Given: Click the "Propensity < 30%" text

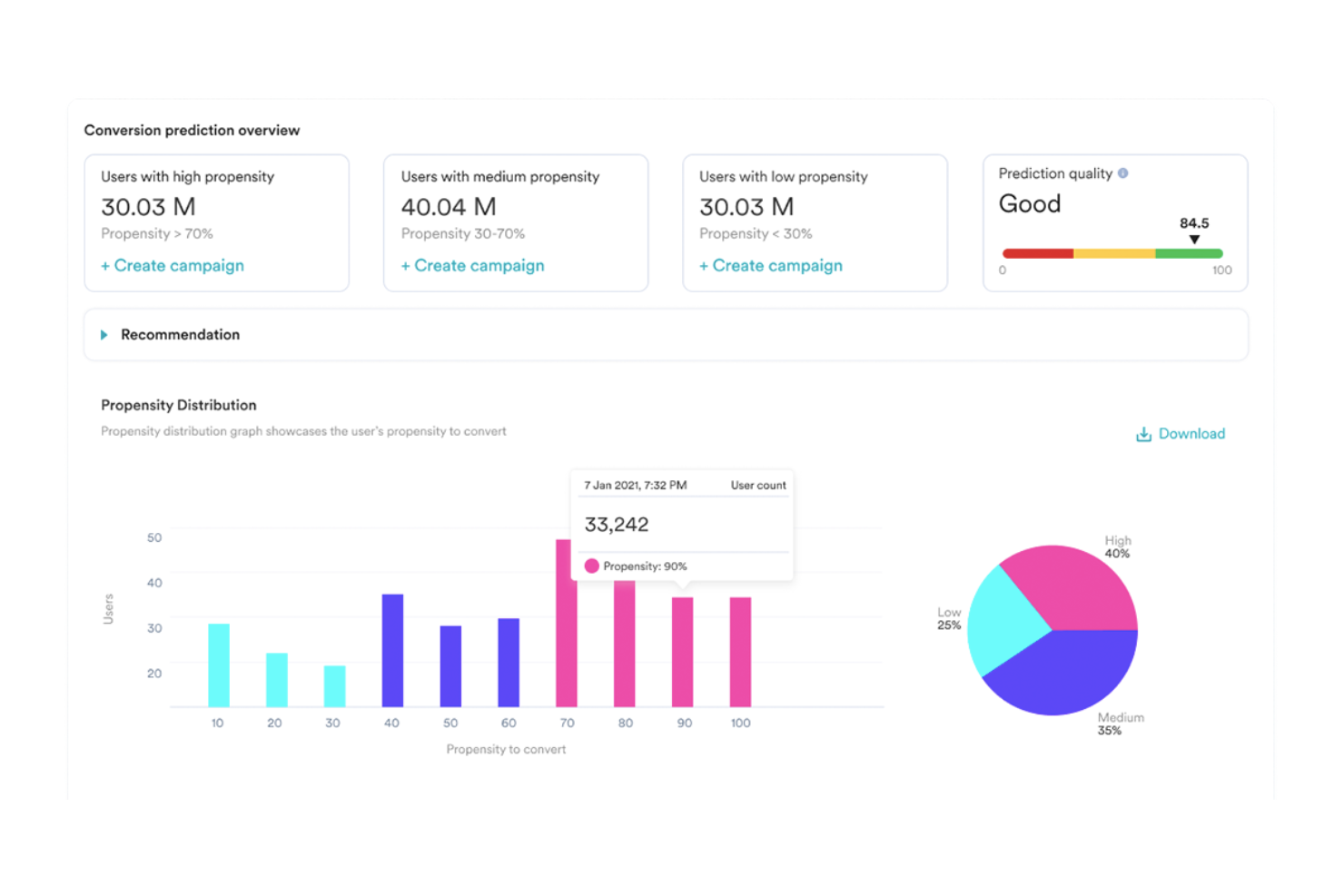Looking at the screenshot, I should [756, 234].
